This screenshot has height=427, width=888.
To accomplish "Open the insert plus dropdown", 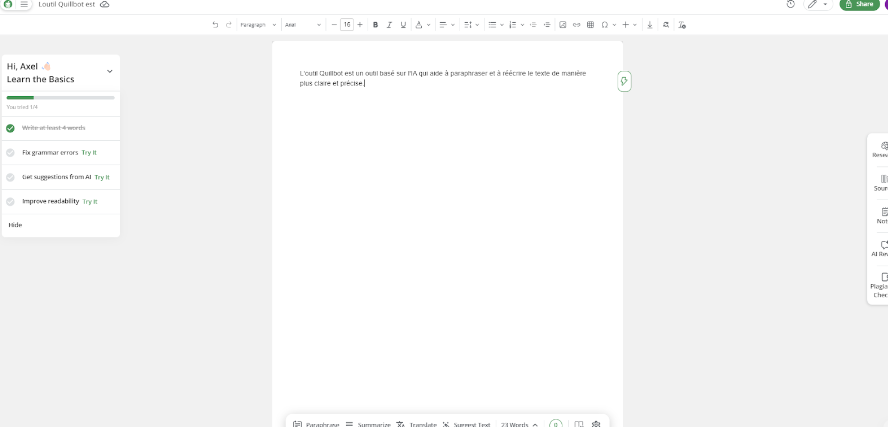I will coord(629,25).
